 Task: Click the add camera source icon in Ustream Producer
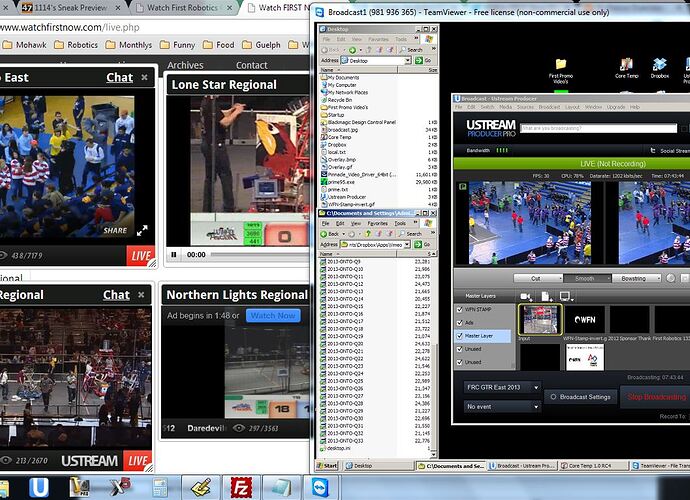click(526, 296)
